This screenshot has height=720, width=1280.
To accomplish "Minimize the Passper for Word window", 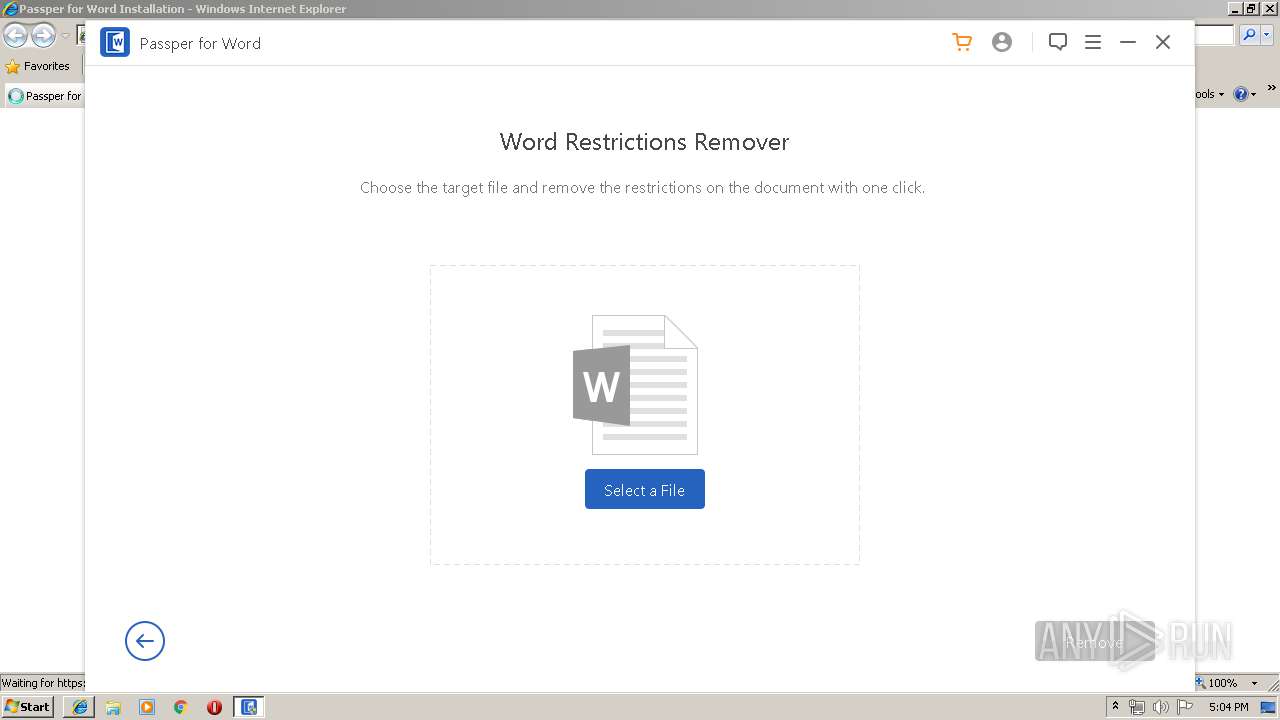I will (1128, 42).
